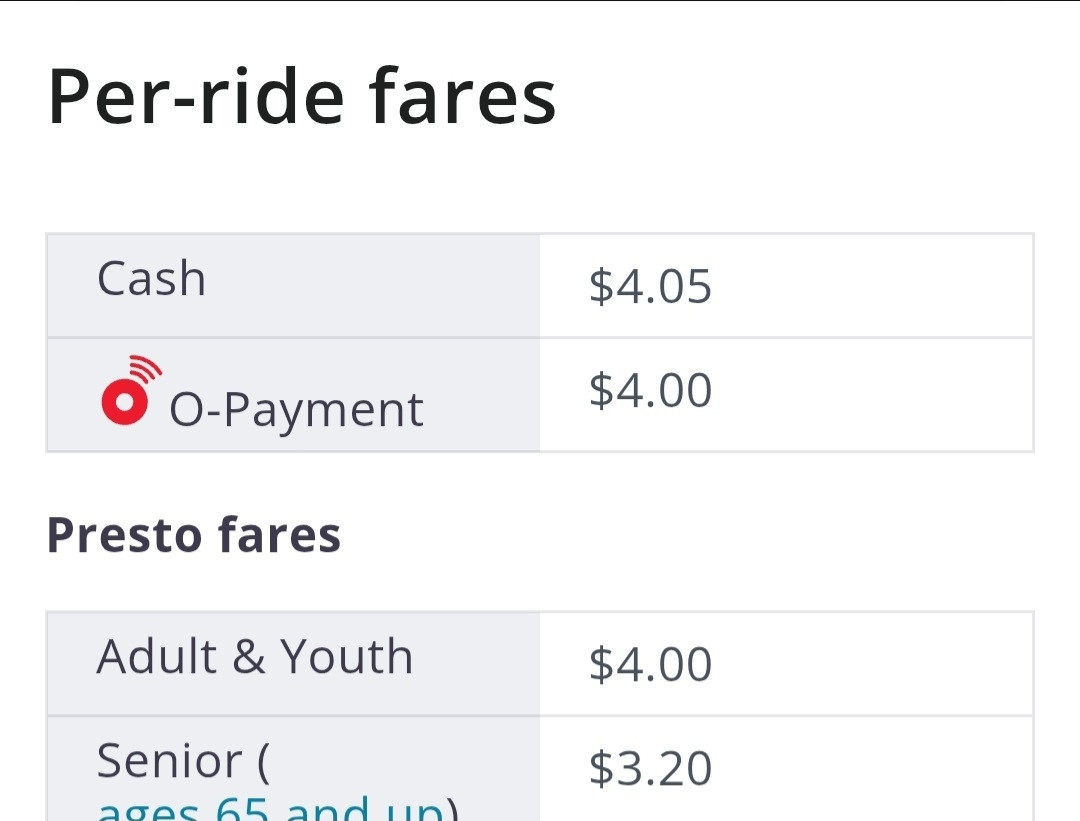Viewport: 1080px width, 821px height.
Task: Click the word Per-ride in the heading
Action: pos(196,96)
